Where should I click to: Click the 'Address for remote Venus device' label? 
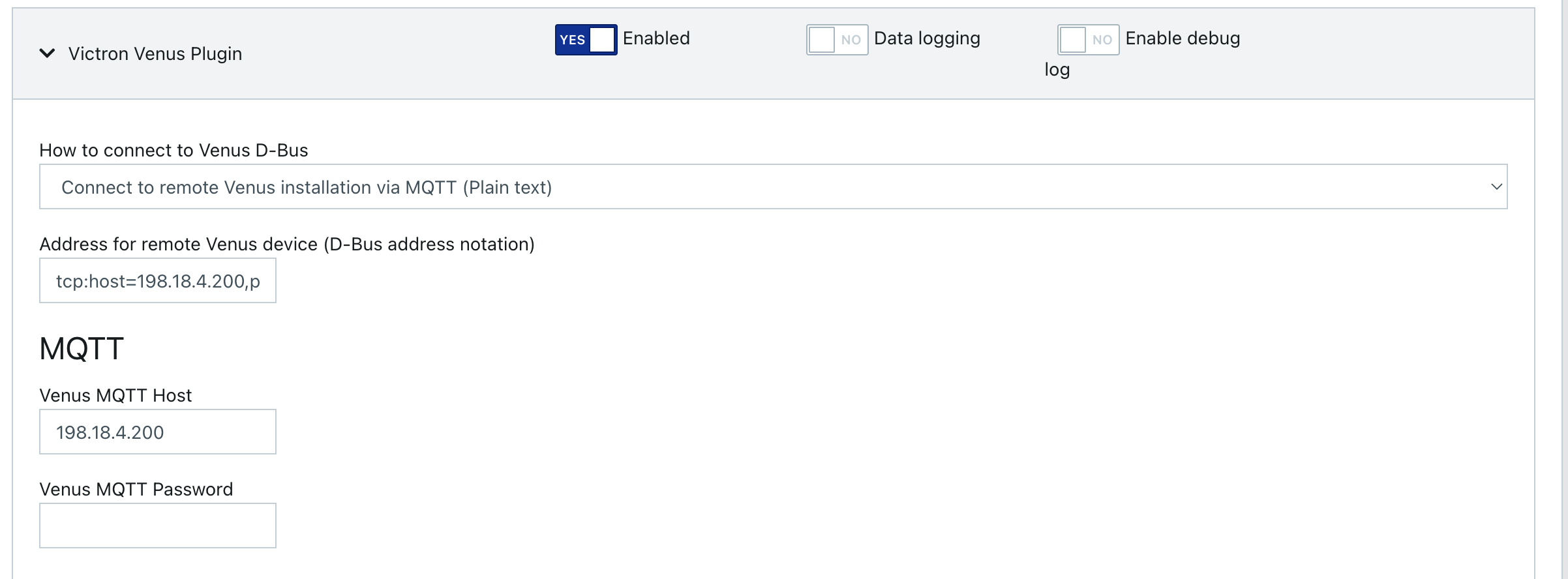[287, 245]
